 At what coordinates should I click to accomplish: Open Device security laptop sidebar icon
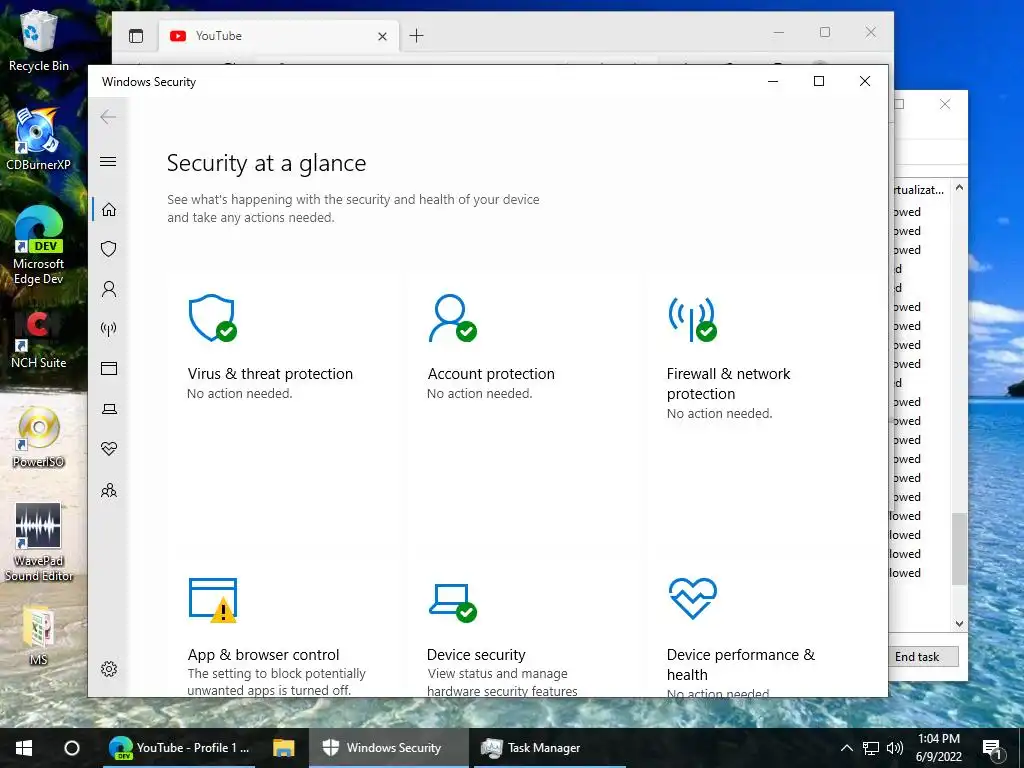109,409
